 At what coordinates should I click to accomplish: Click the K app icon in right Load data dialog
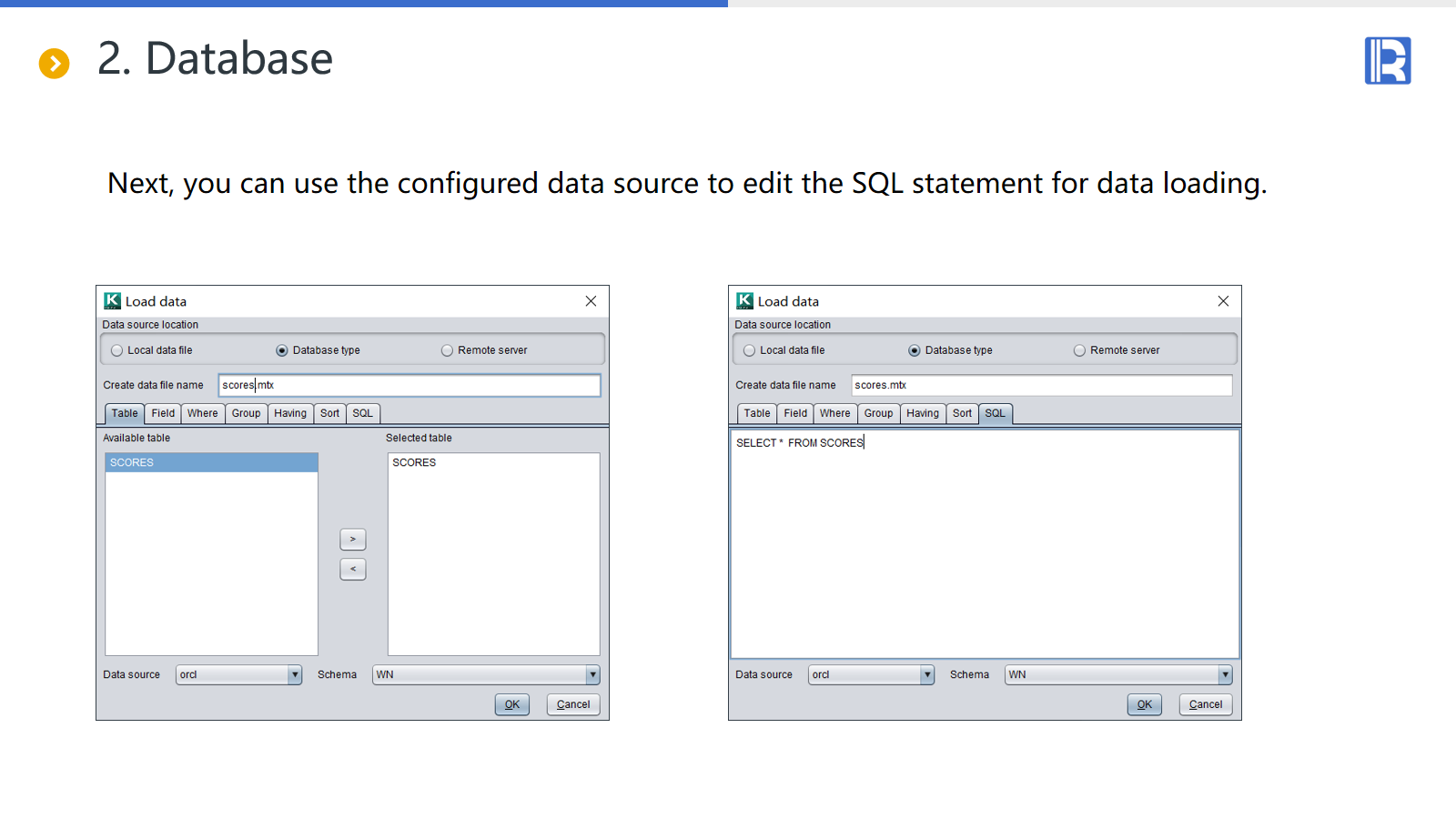click(744, 301)
